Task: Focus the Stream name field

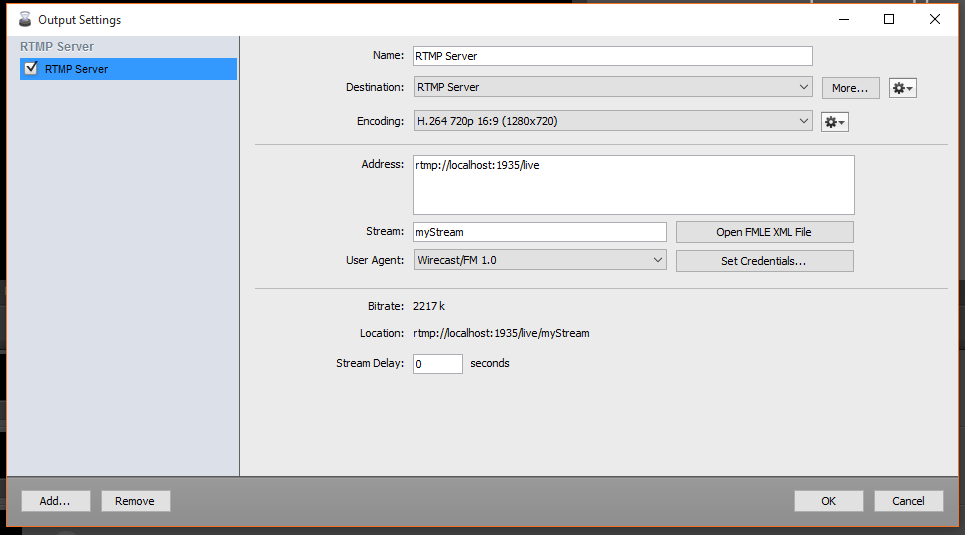Action: (x=540, y=232)
